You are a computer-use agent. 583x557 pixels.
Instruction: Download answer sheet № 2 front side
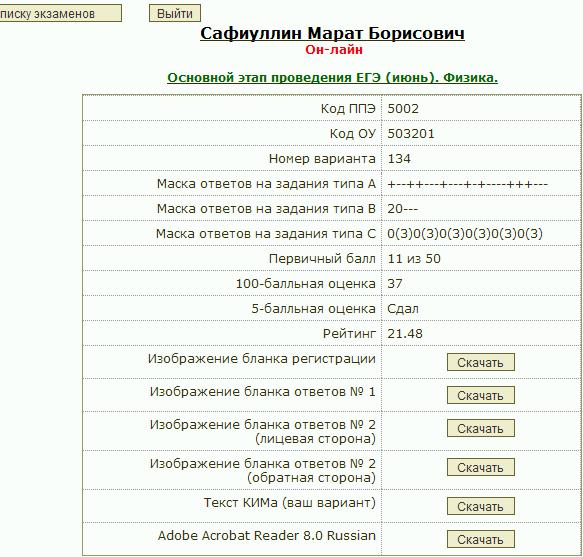(480, 428)
